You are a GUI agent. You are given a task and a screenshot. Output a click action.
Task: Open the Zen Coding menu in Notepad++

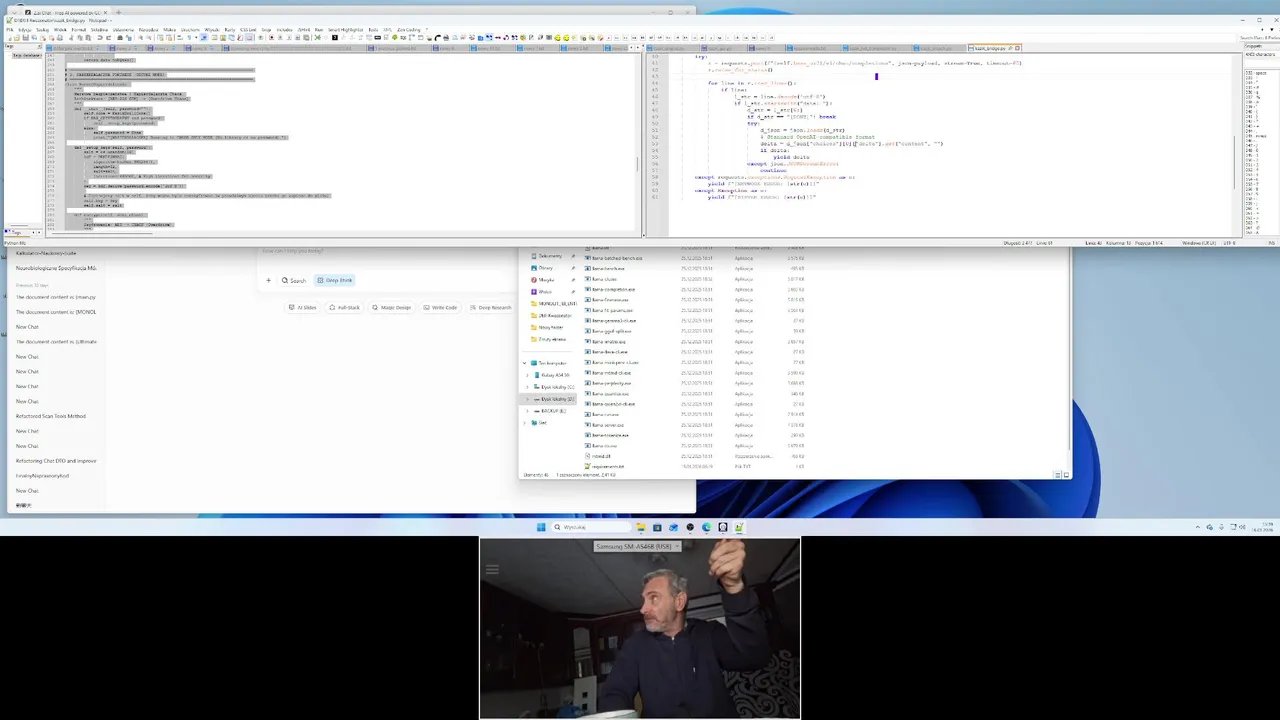pos(410,30)
